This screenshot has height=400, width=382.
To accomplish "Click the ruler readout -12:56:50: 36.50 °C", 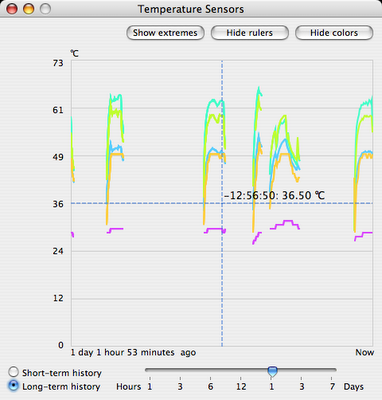I will (274, 195).
